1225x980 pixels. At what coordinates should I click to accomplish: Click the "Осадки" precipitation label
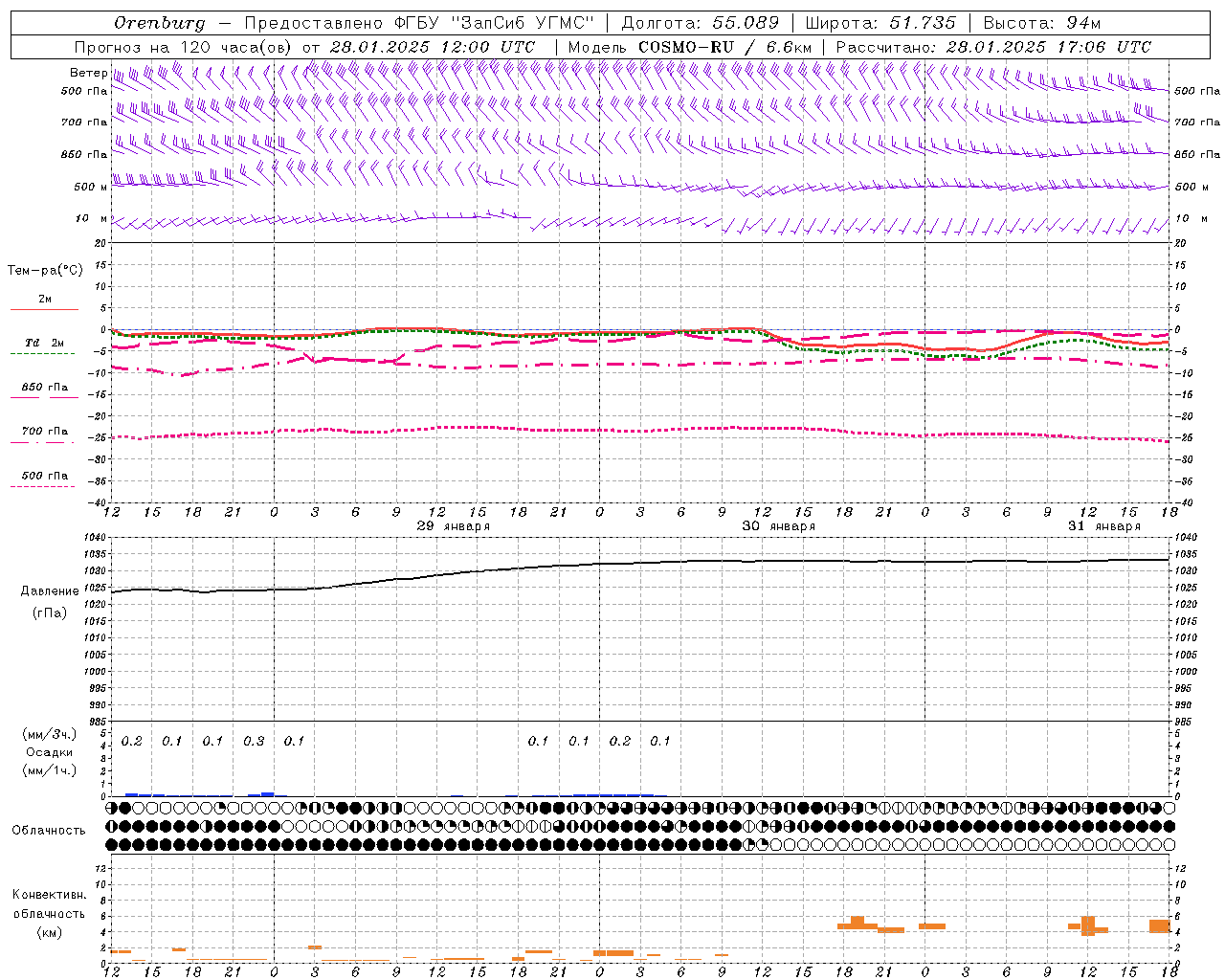pos(50,752)
